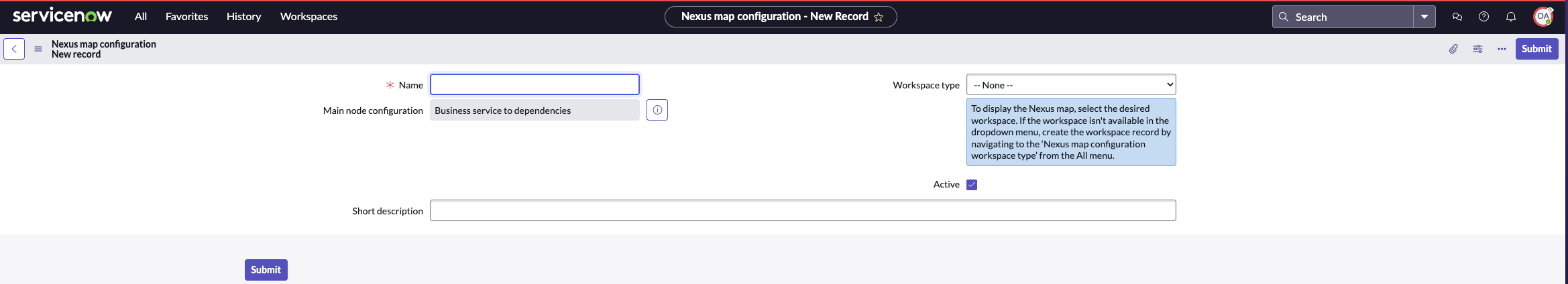Open the Workspace type dropdown
This screenshot has width=1568, height=284.
pos(1071,84)
